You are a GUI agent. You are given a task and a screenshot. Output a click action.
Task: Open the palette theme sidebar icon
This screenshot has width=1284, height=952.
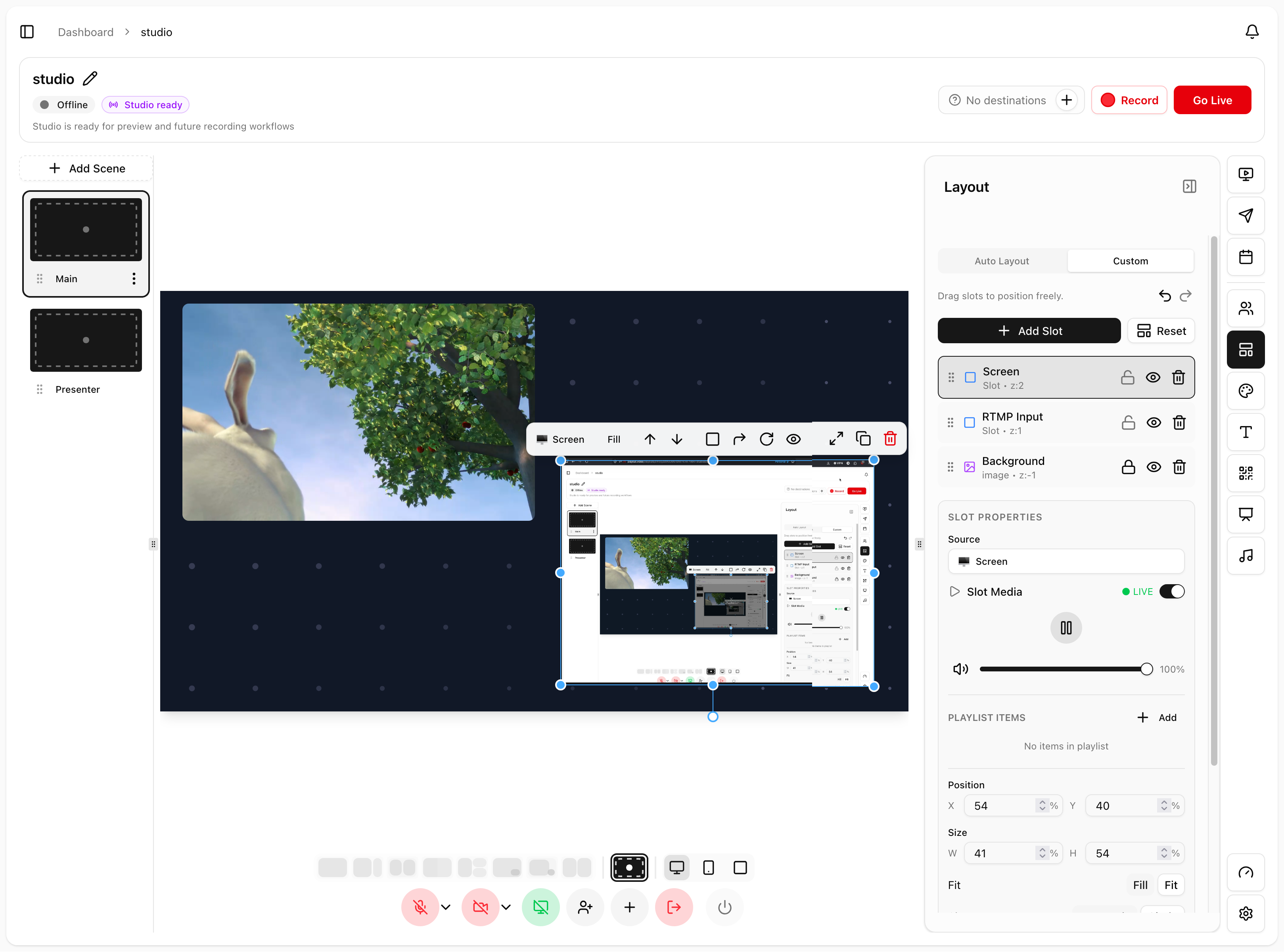tap(1246, 391)
